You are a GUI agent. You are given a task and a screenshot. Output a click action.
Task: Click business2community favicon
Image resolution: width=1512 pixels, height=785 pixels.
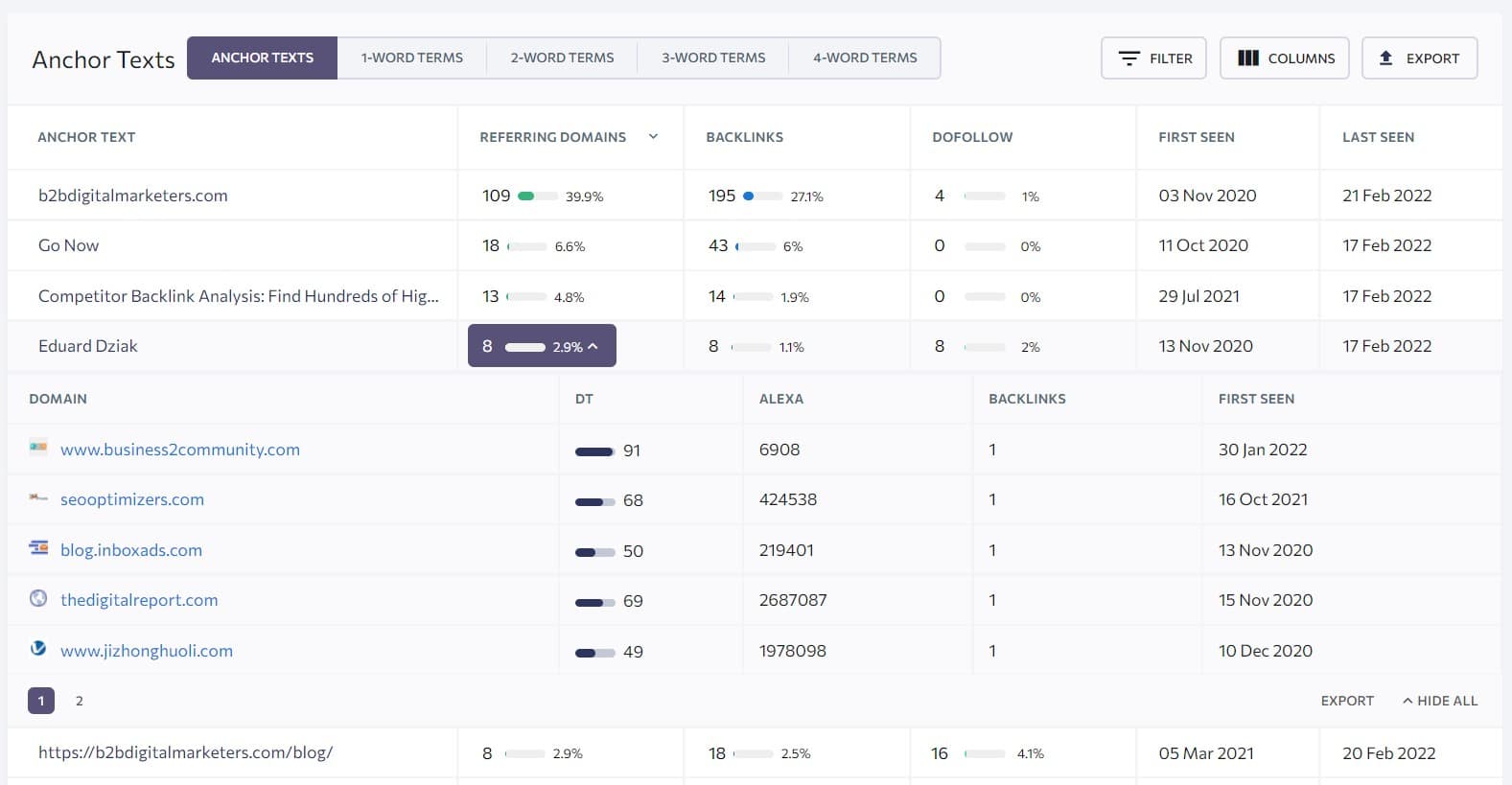pyautogui.click(x=38, y=449)
